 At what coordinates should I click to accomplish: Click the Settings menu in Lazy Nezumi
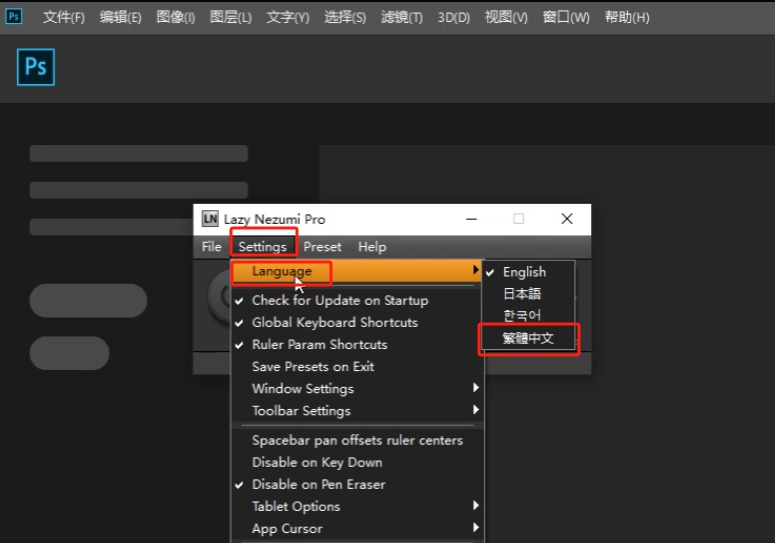point(262,247)
